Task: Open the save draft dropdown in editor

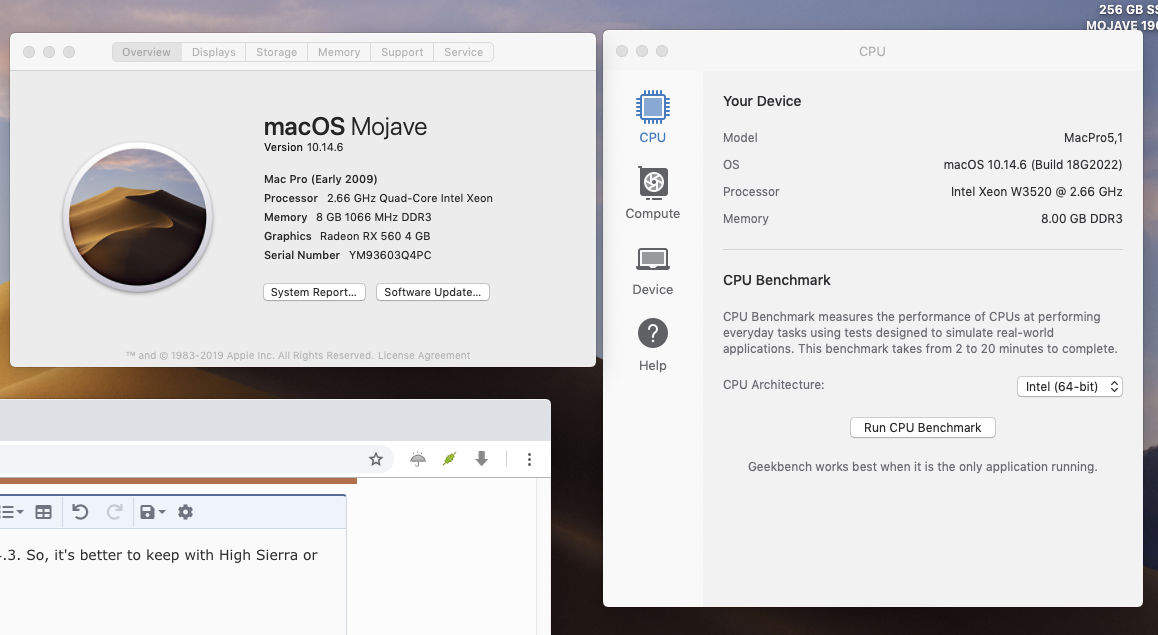Action: [x=152, y=512]
